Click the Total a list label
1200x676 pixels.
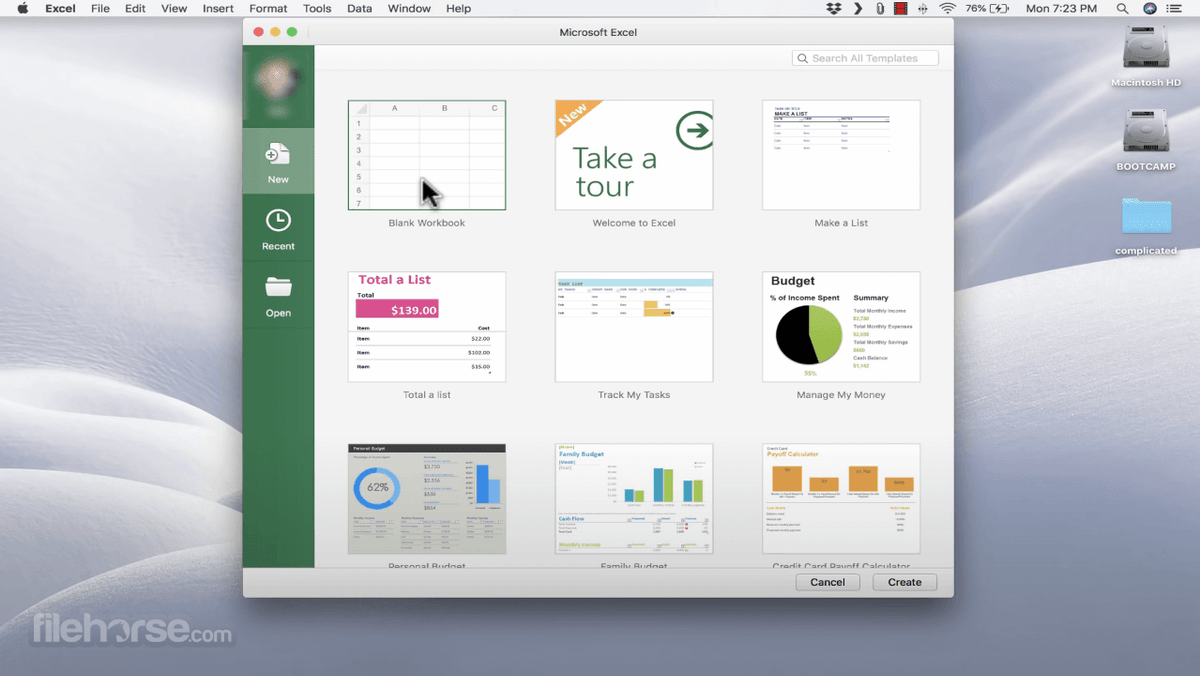click(x=427, y=395)
